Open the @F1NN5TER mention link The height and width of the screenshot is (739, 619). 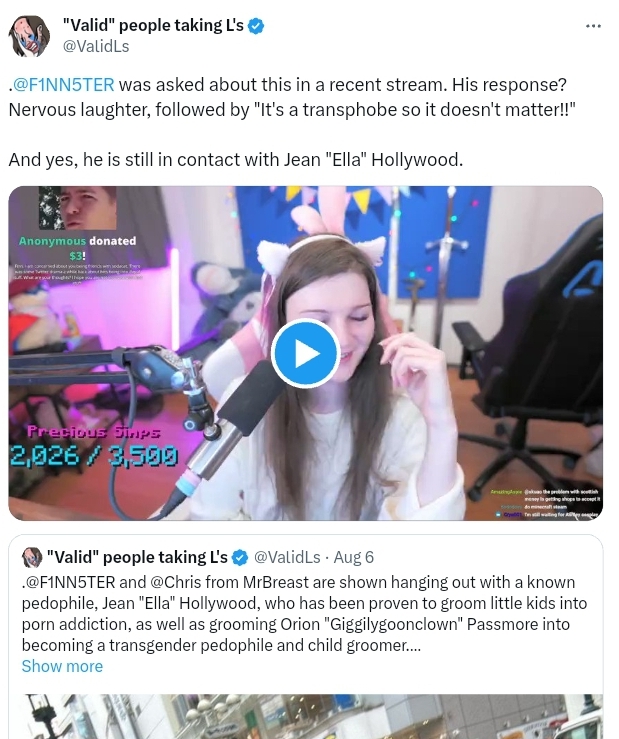point(64,85)
